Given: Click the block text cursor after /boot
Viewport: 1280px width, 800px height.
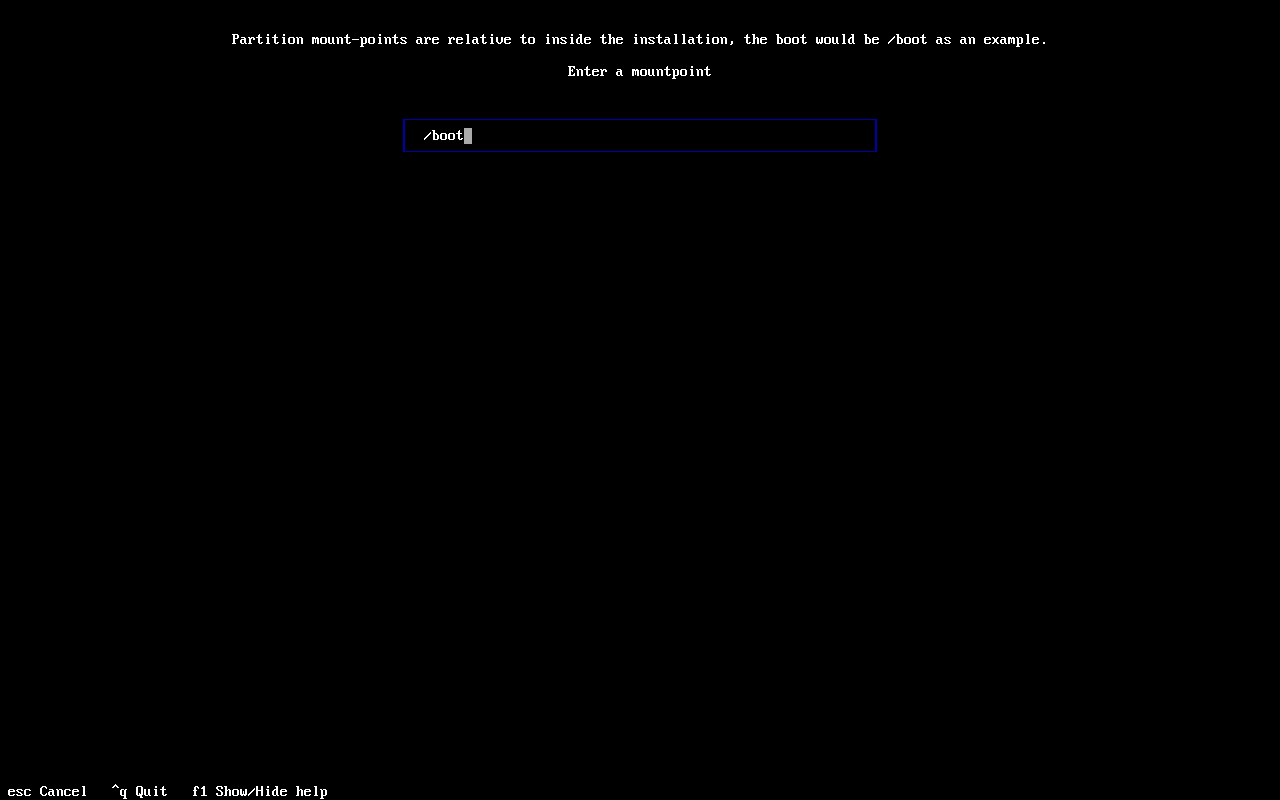Looking at the screenshot, I should coord(468,135).
